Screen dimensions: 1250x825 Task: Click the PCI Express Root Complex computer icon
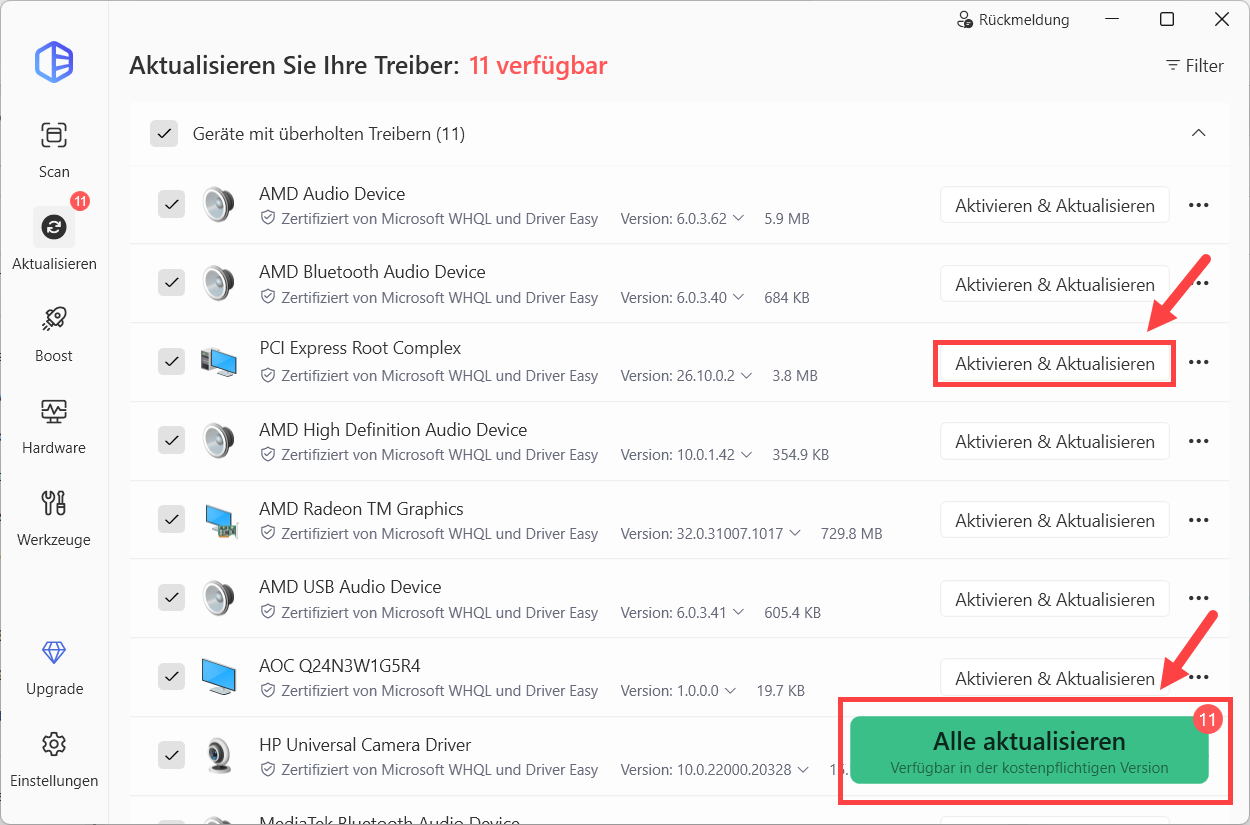click(218, 362)
